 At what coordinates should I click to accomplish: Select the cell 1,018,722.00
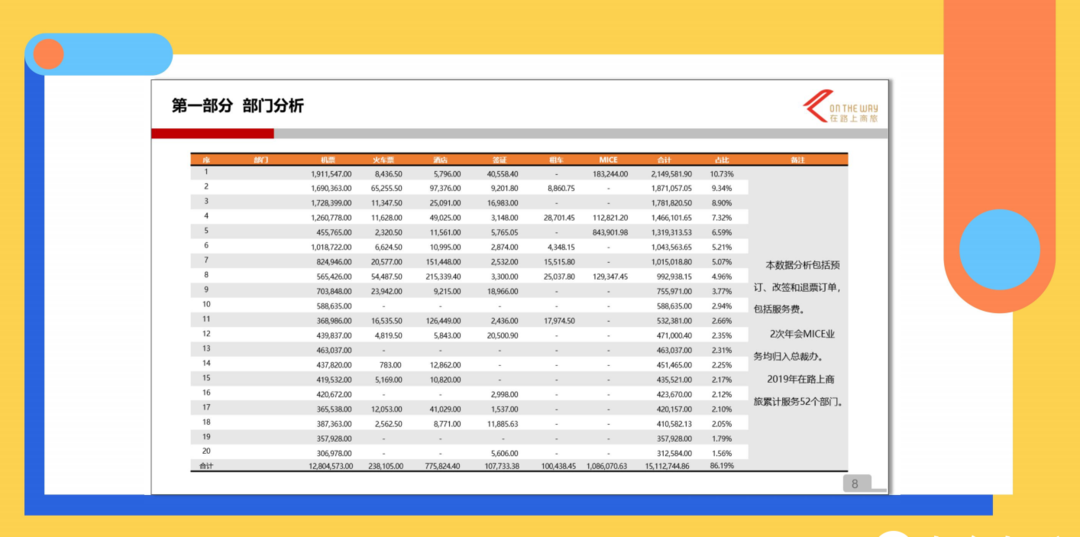click(331, 247)
